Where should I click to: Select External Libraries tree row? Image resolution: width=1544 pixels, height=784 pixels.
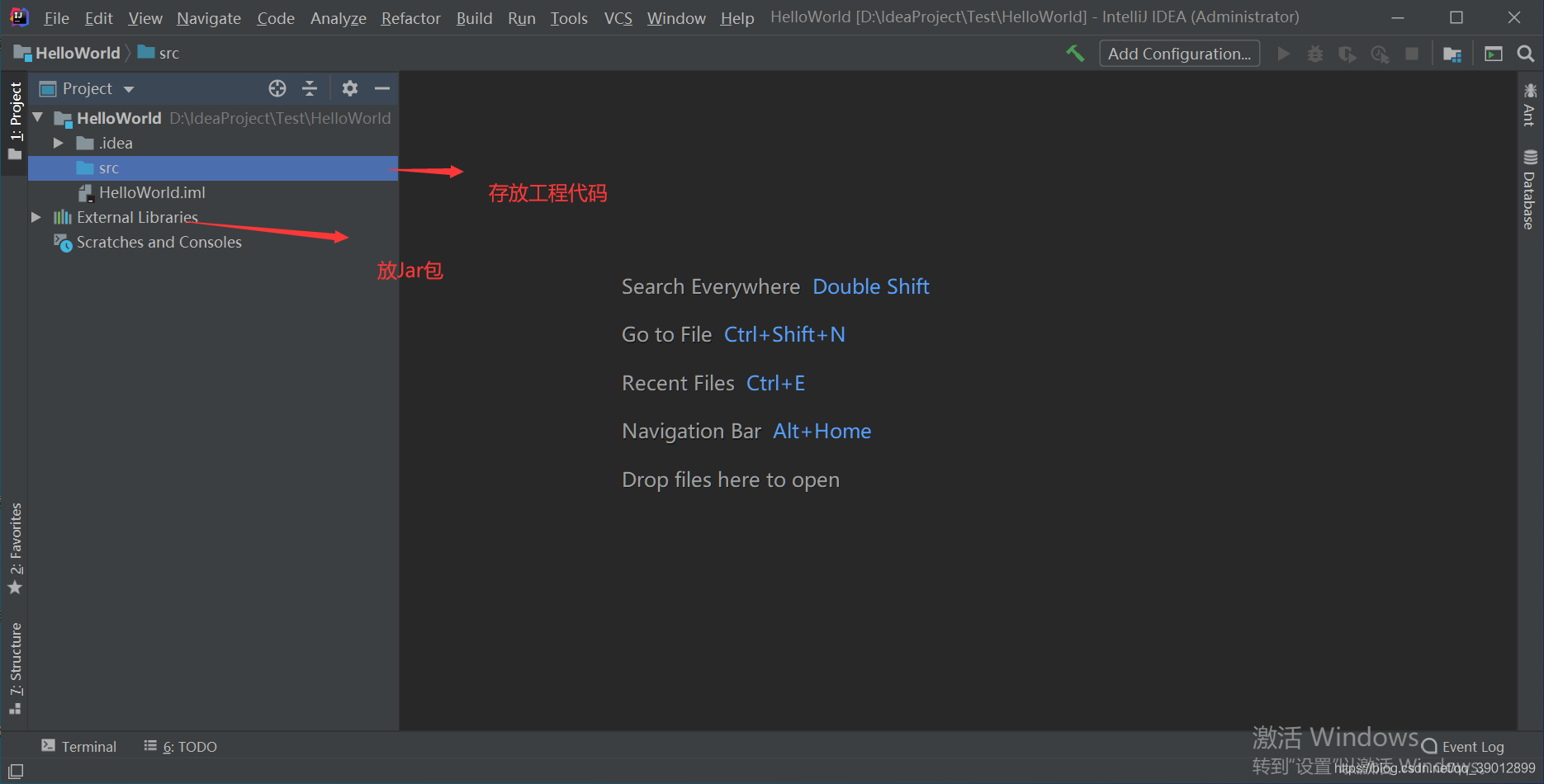pos(213,217)
